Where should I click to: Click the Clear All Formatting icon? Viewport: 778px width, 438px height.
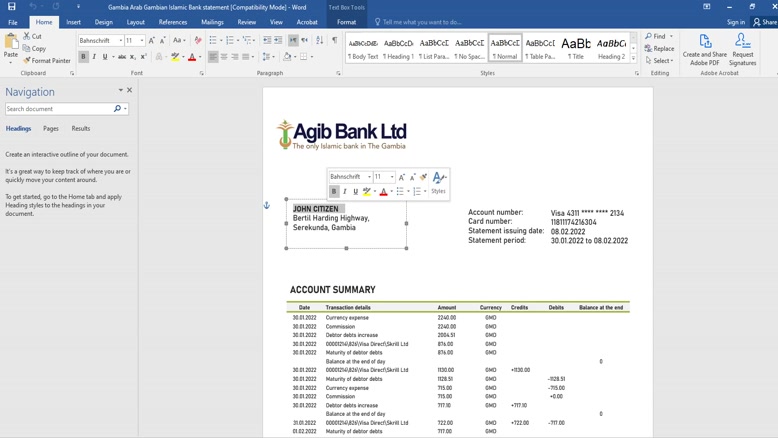click(197, 41)
